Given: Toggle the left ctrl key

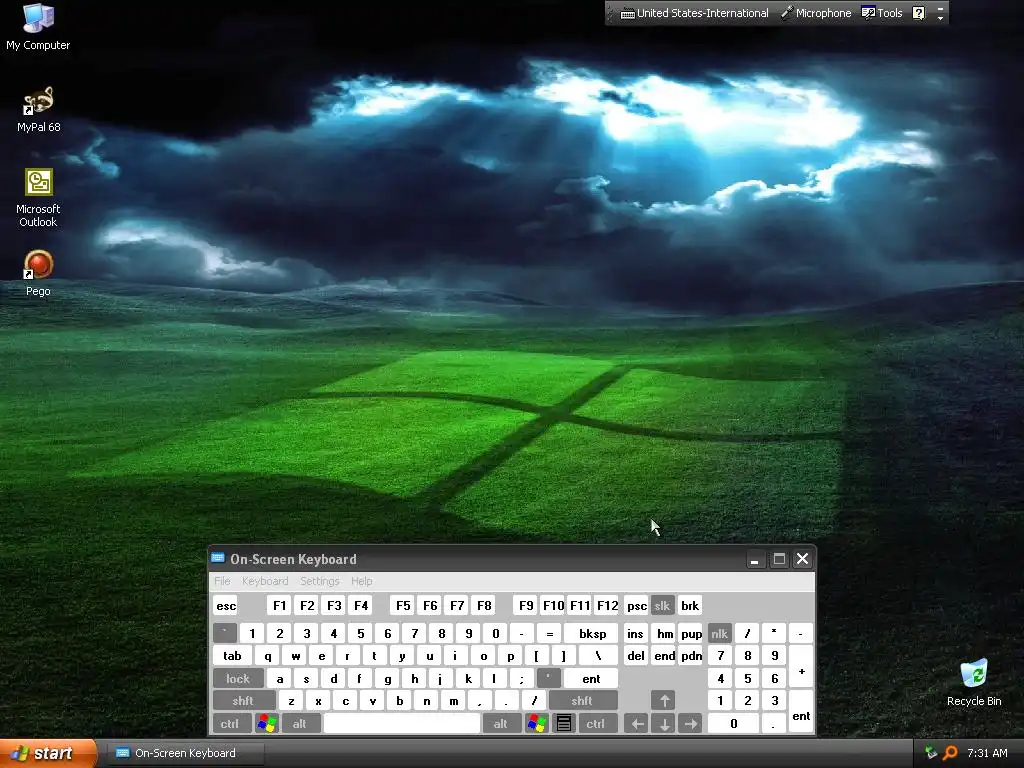Looking at the screenshot, I should pyautogui.click(x=230, y=724).
